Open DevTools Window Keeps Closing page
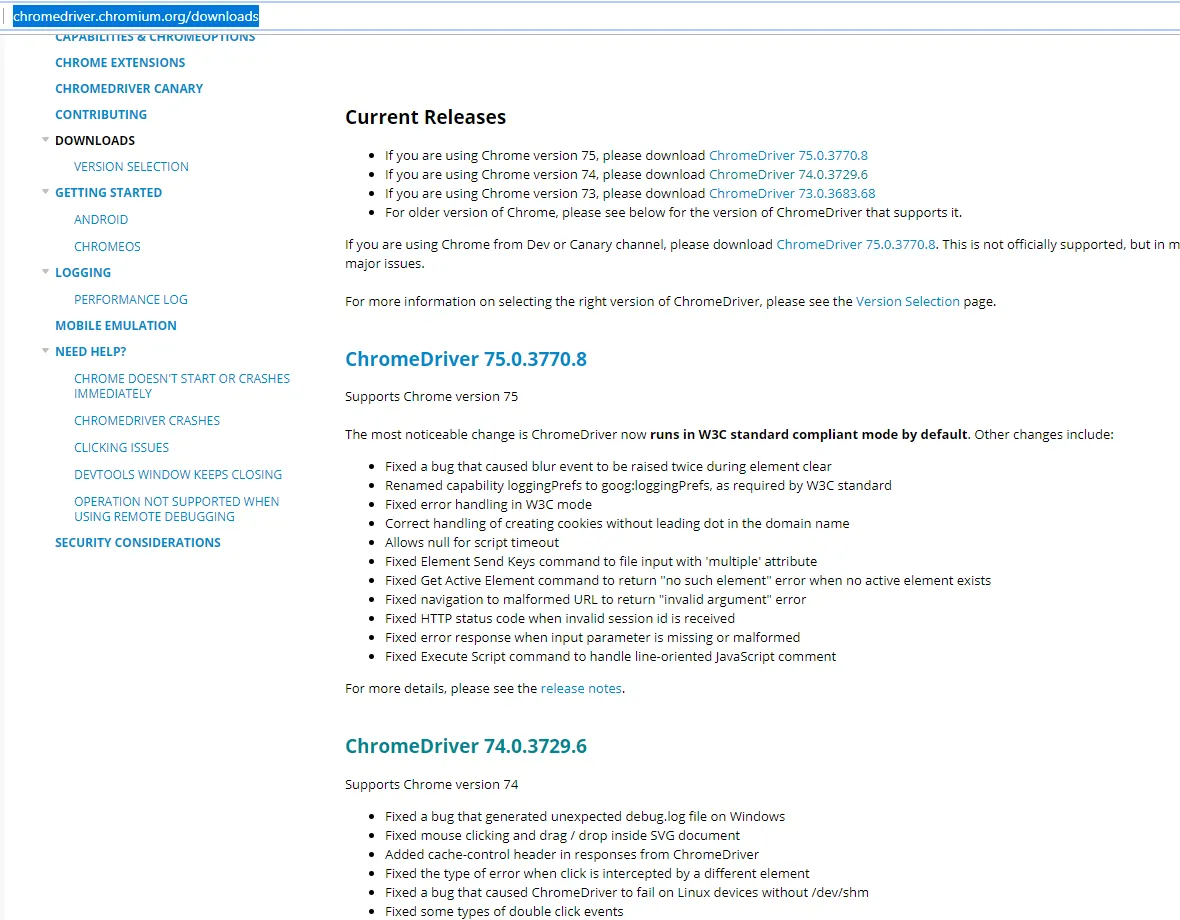 pos(178,475)
